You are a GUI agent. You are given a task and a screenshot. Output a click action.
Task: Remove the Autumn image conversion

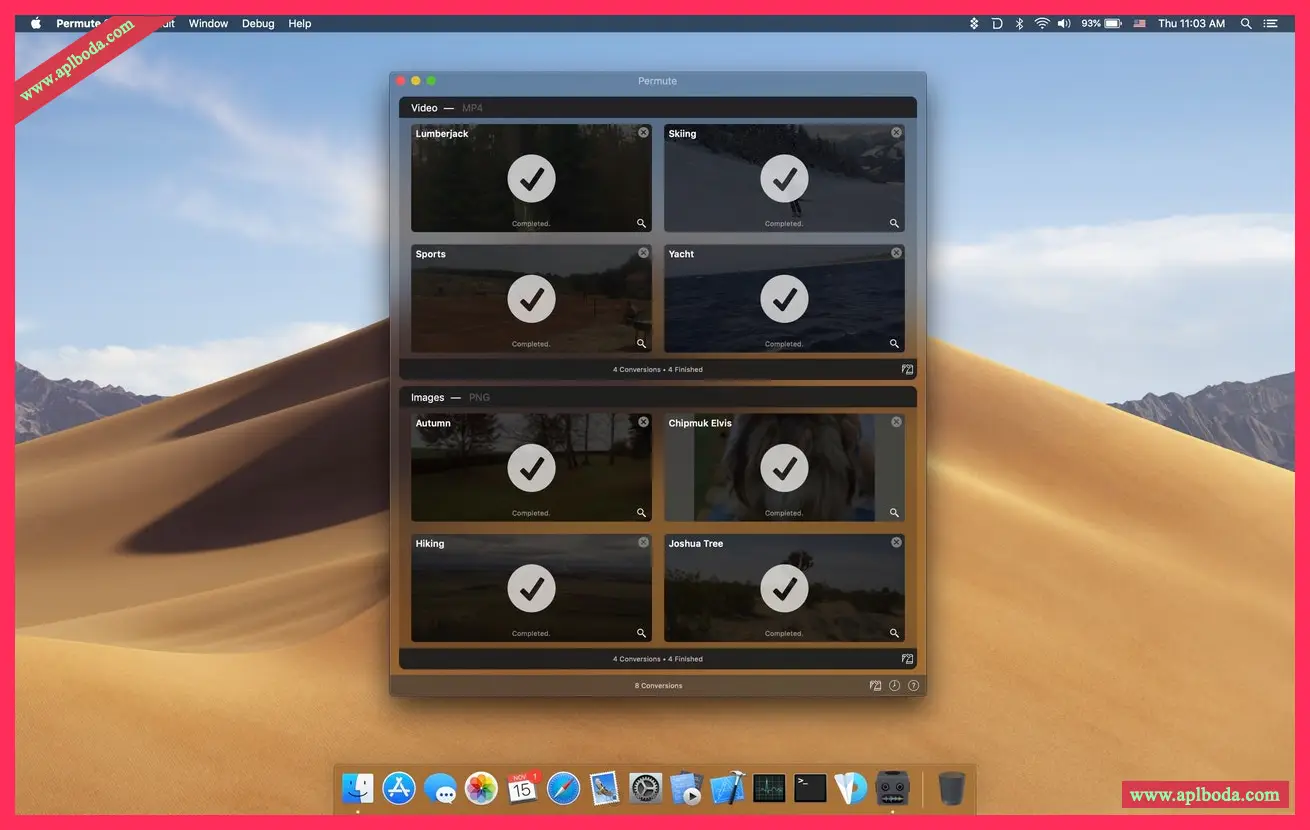643,421
